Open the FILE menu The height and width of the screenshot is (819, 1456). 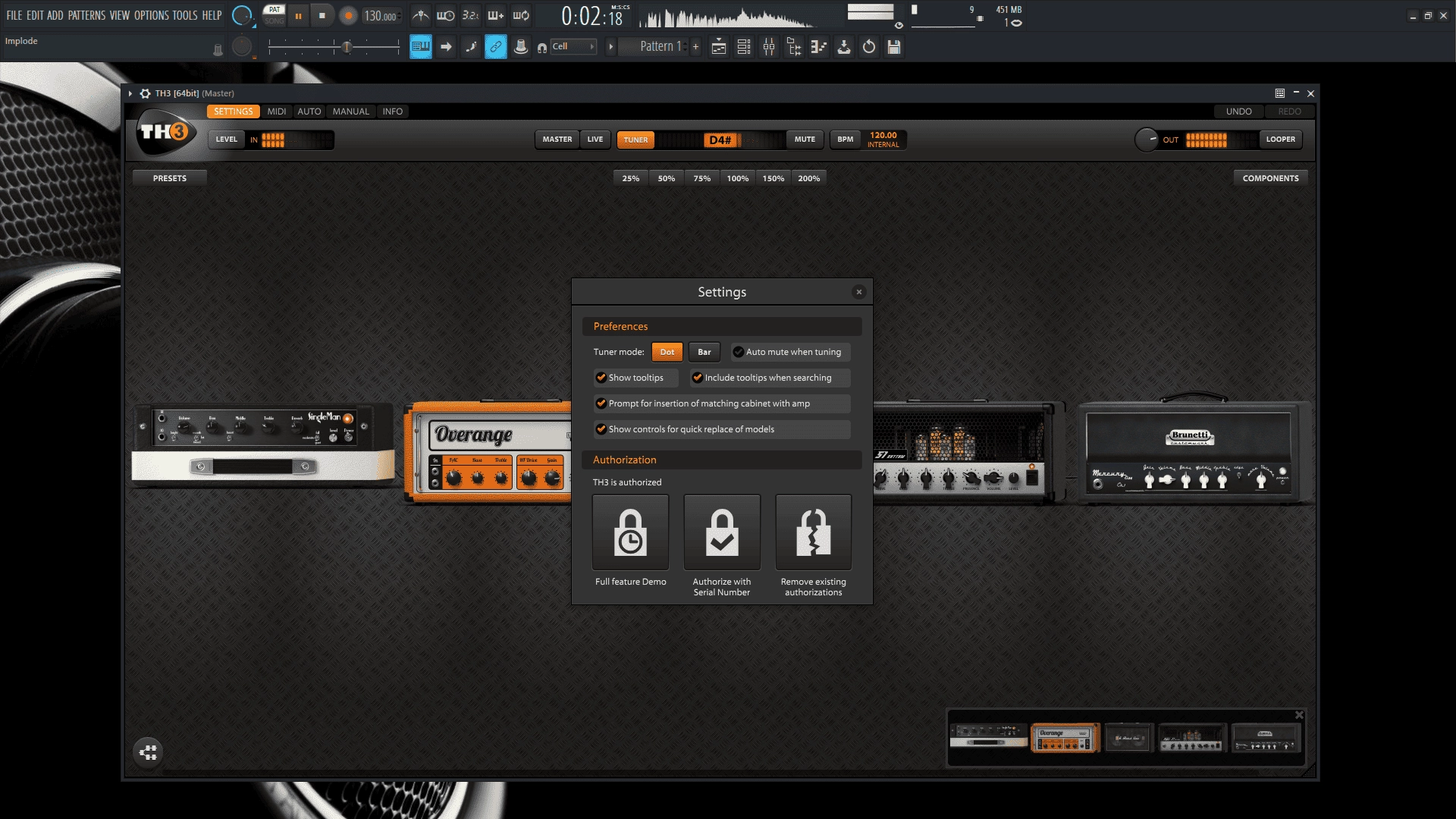pyautogui.click(x=14, y=15)
